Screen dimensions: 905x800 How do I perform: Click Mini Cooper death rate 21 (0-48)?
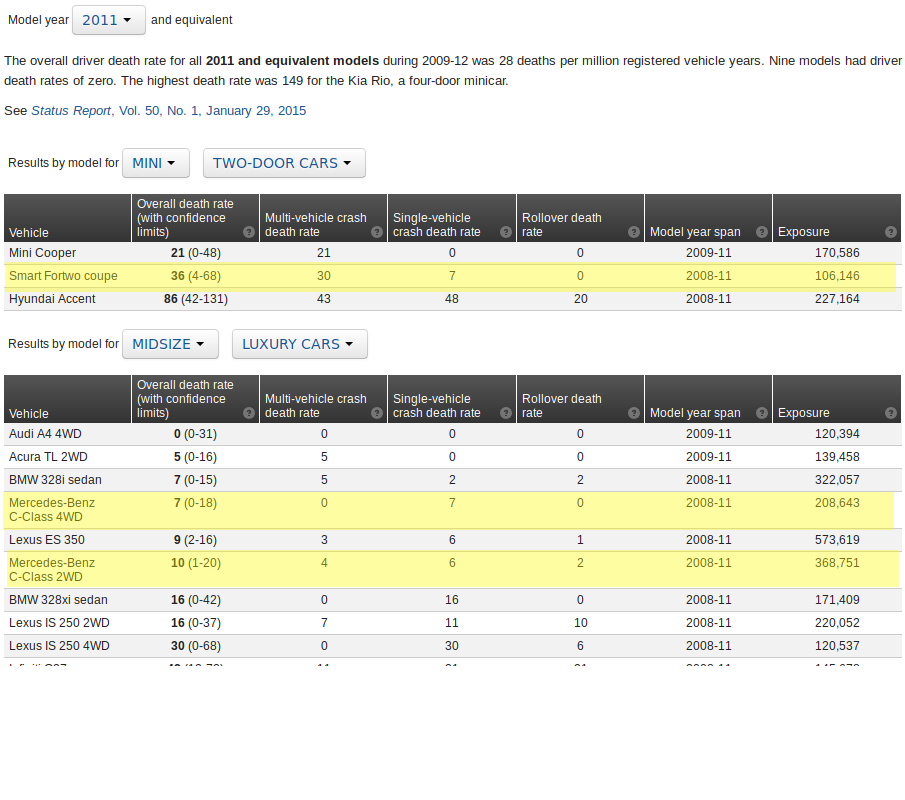coord(196,253)
